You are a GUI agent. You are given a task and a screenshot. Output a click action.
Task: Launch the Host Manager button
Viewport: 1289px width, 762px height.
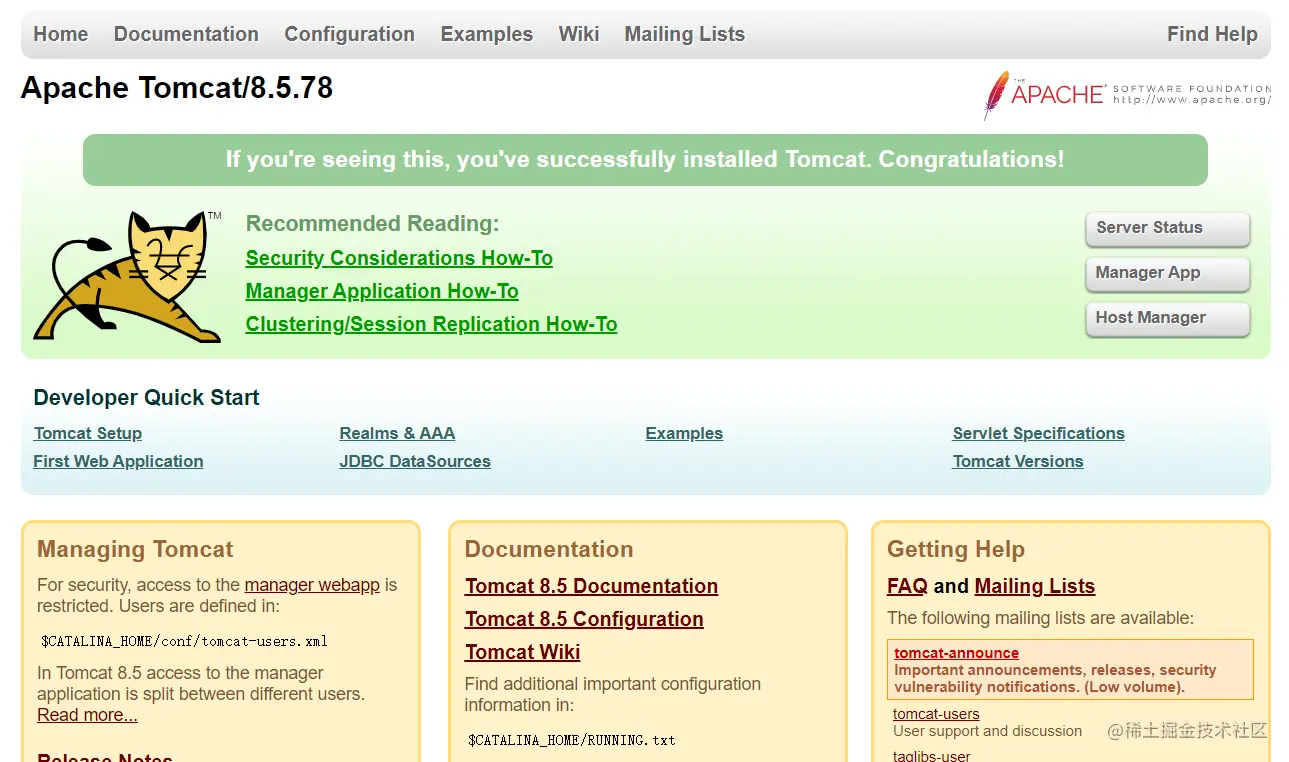[1167, 318]
